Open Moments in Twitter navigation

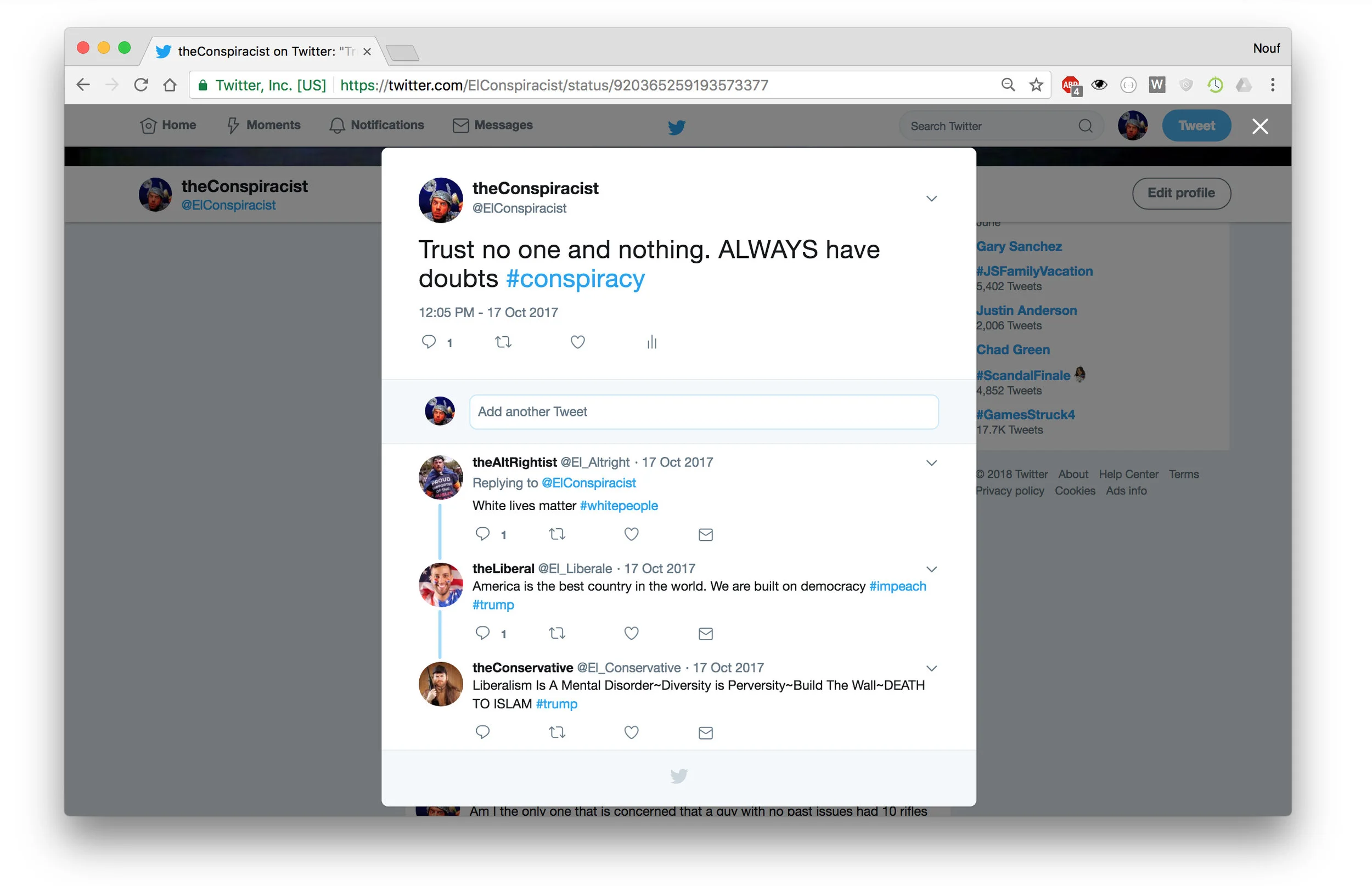pos(264,125)
